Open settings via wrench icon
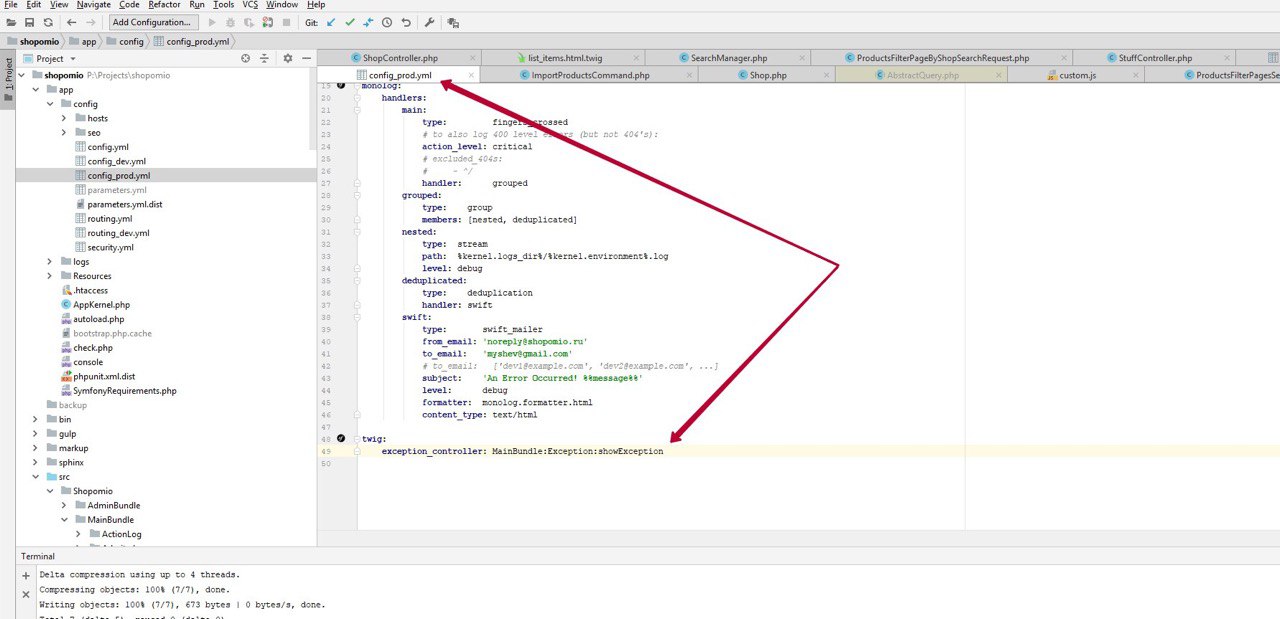The image size is (1280, 619). tap(429, 22)
